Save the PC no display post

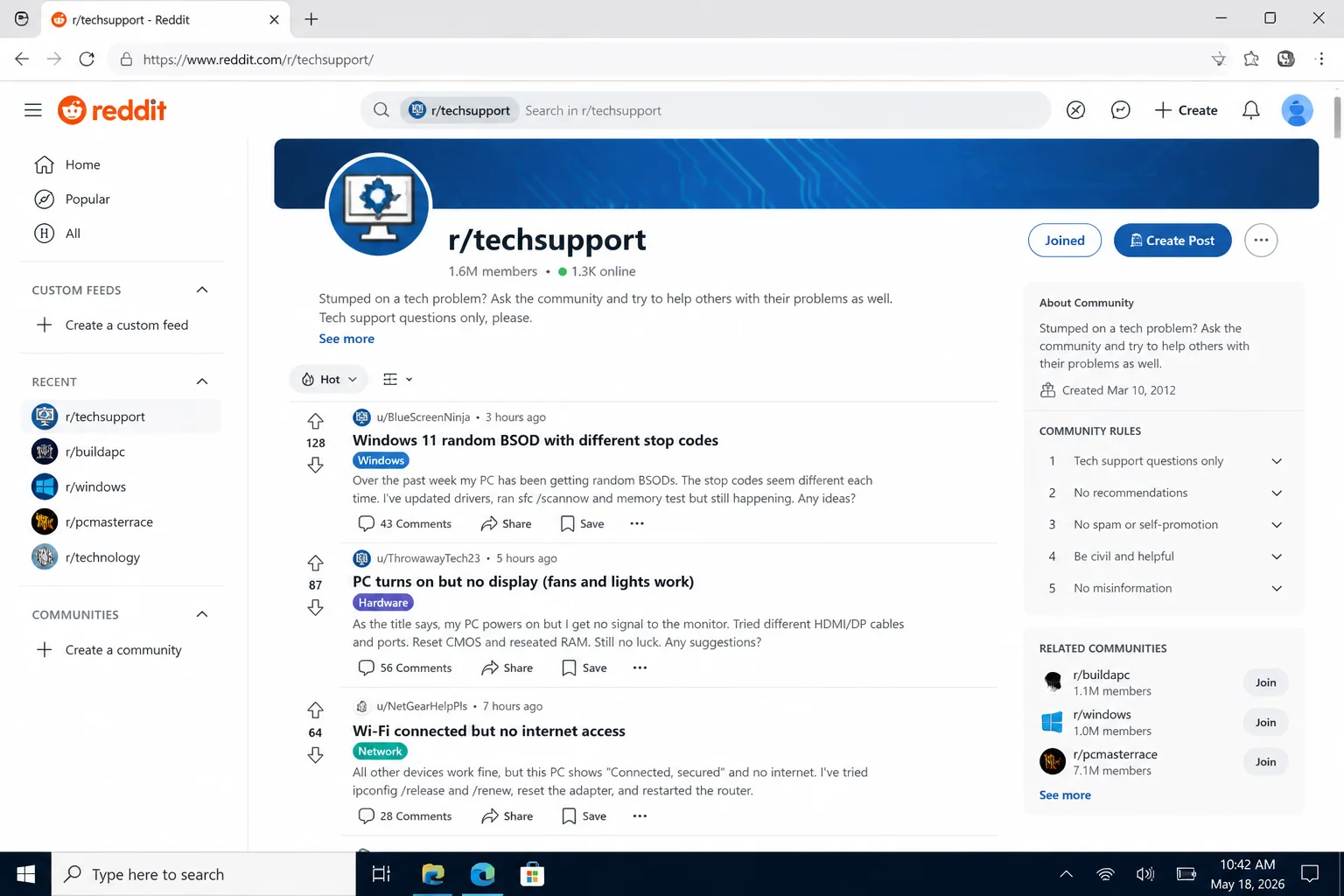pyautogui.click(x=584, y=668)
